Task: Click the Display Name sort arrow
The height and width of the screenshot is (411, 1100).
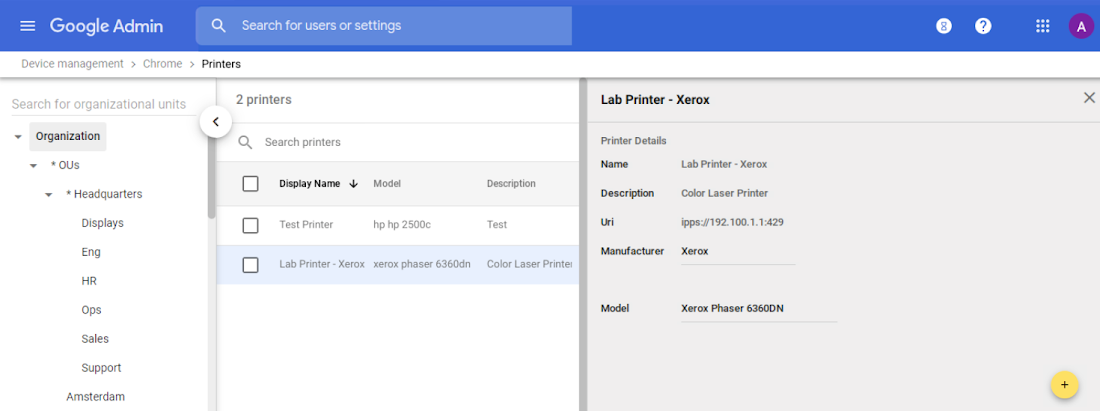Action: pyautogui.click(x=354, y=184)
